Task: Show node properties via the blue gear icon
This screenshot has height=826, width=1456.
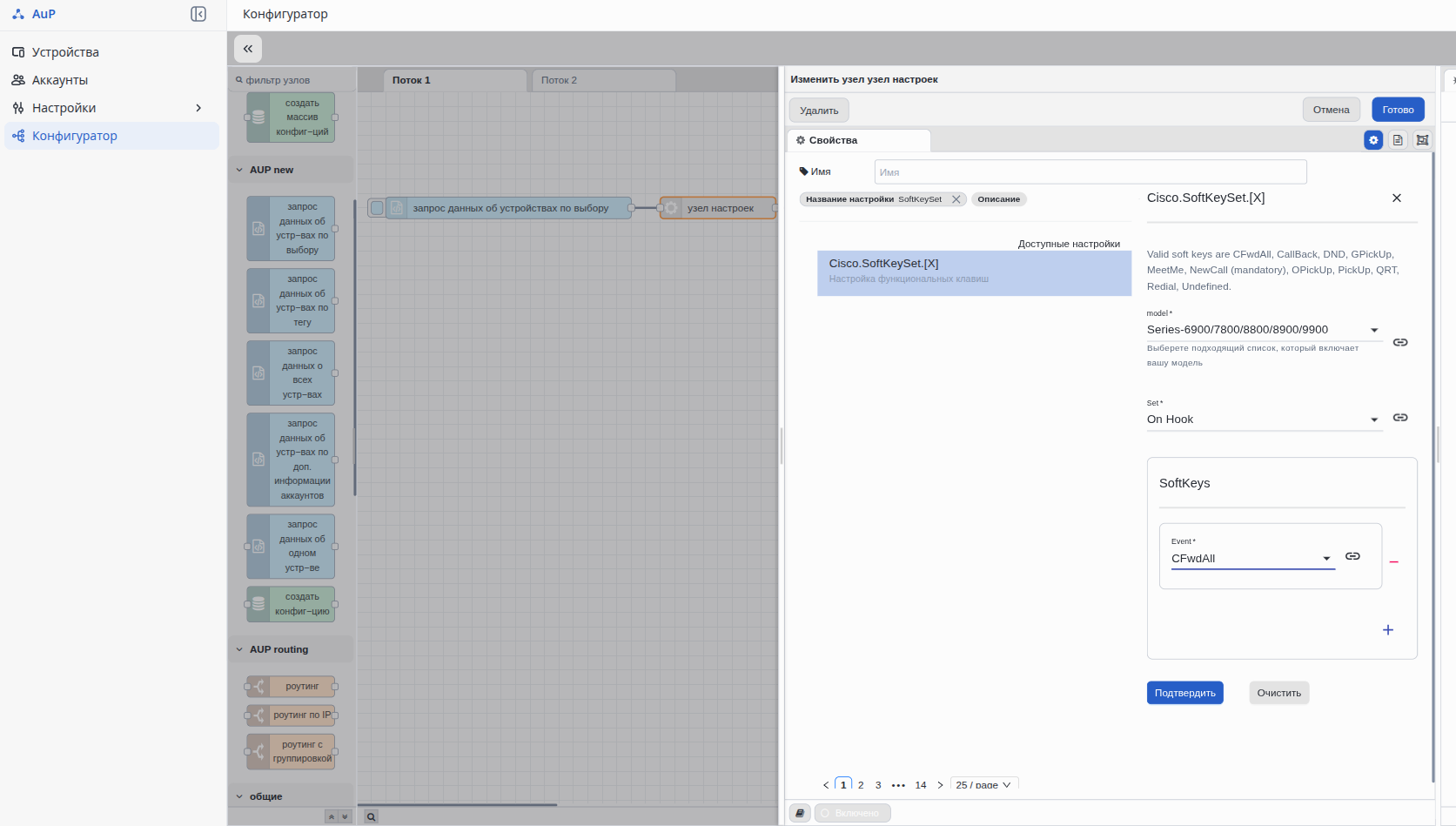Action: 1373,140
